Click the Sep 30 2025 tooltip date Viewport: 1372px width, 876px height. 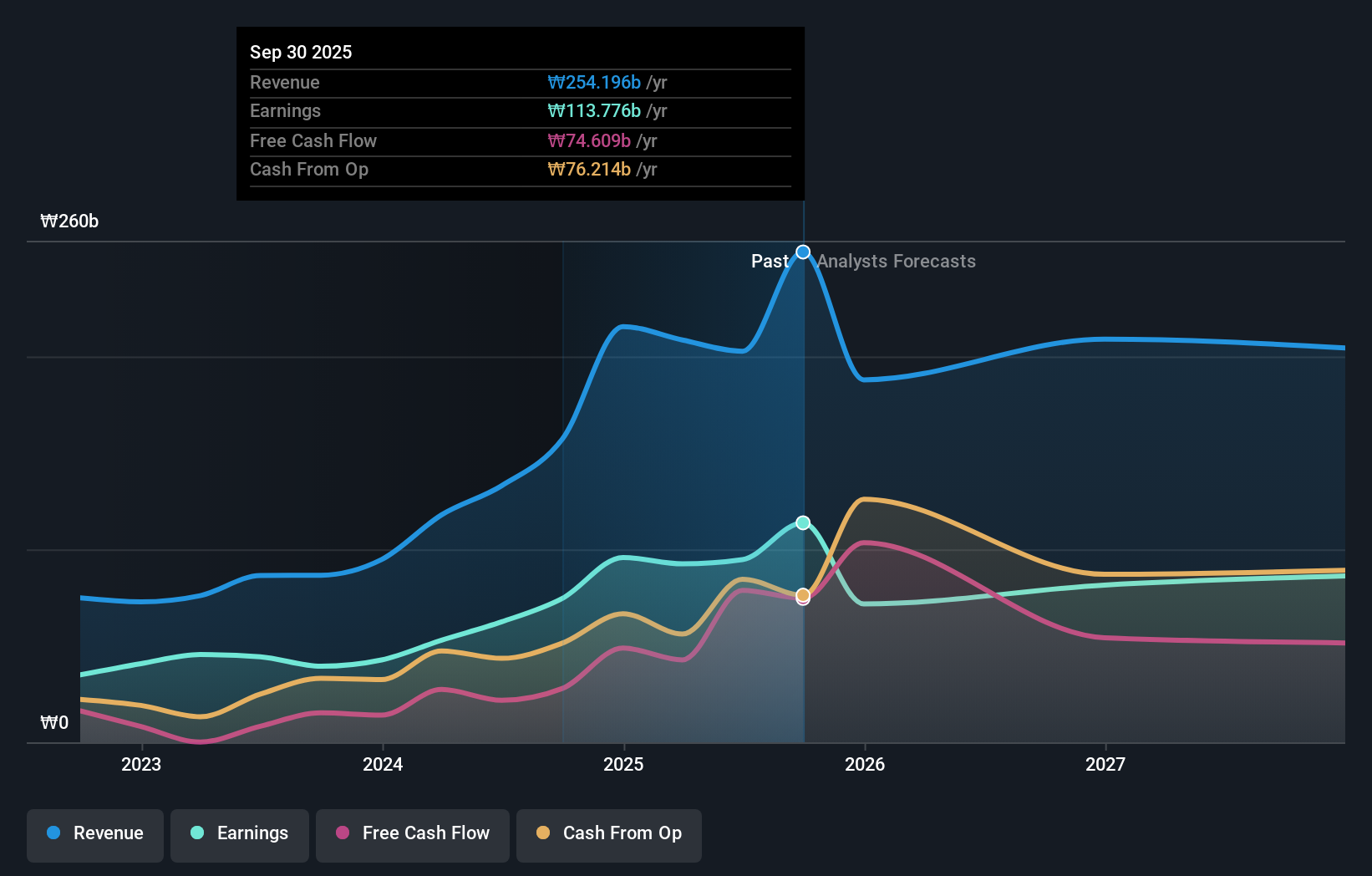tap(301, 52)
